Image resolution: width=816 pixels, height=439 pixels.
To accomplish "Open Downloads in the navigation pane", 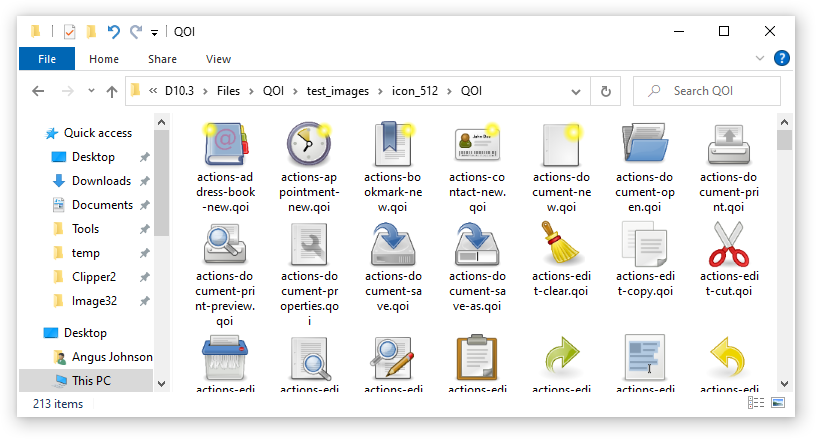I will coord(101,181).
